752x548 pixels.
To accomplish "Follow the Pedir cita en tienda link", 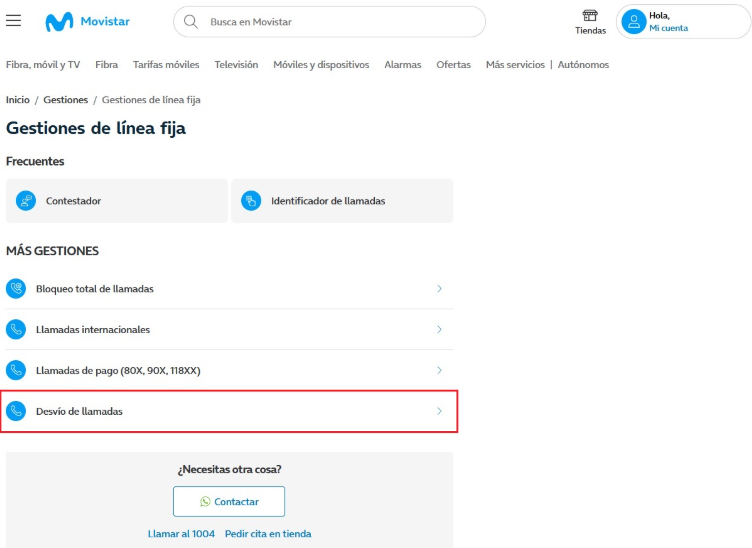I will pyautogui.click(x=268, y=534).
